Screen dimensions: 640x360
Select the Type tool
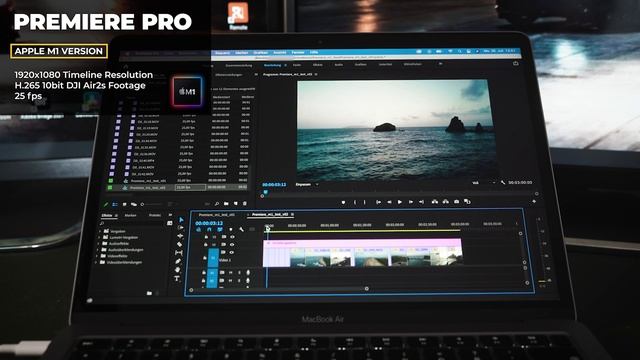(x=177, y=279)
